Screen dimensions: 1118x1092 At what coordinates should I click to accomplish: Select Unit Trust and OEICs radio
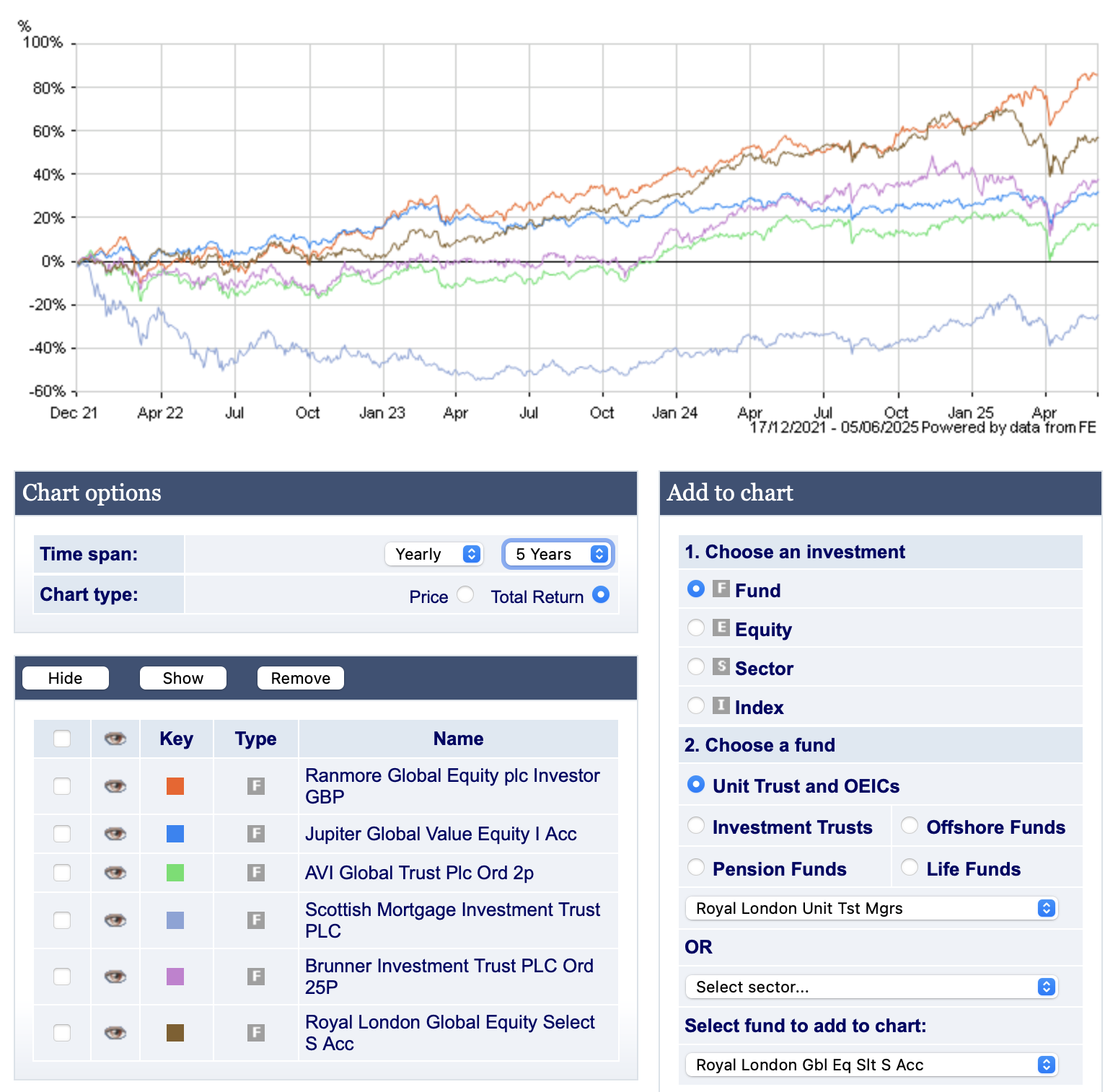click(696, 784)
